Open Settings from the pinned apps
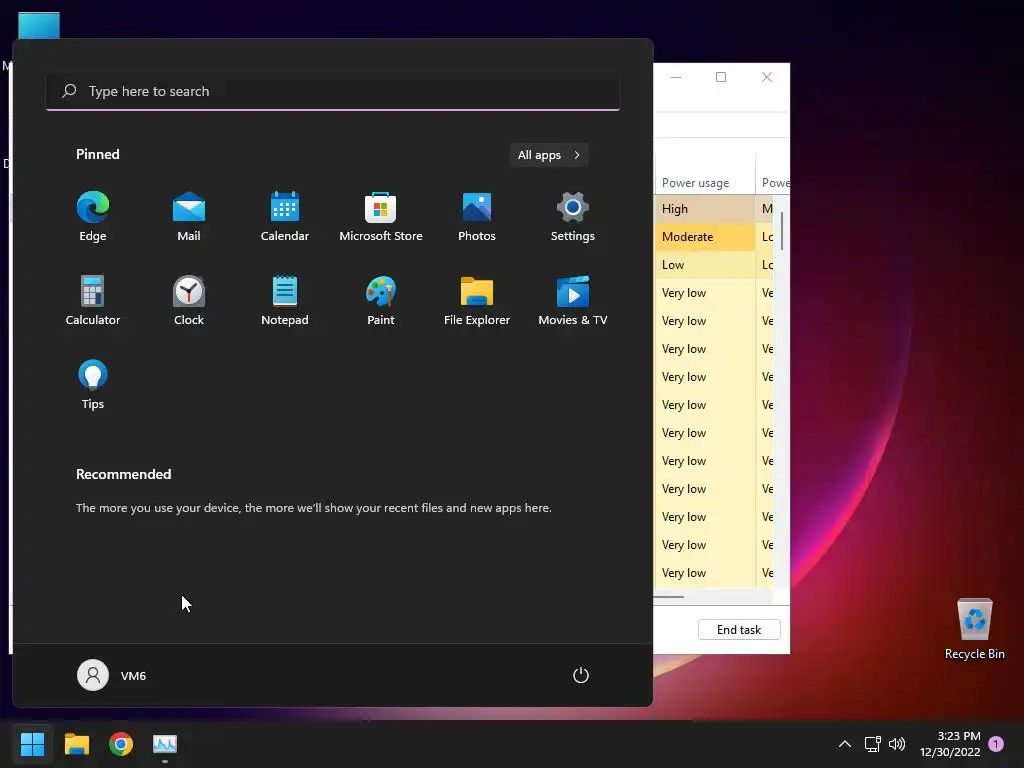Screen dimensions: 1024x768 [x=573, y=217]
